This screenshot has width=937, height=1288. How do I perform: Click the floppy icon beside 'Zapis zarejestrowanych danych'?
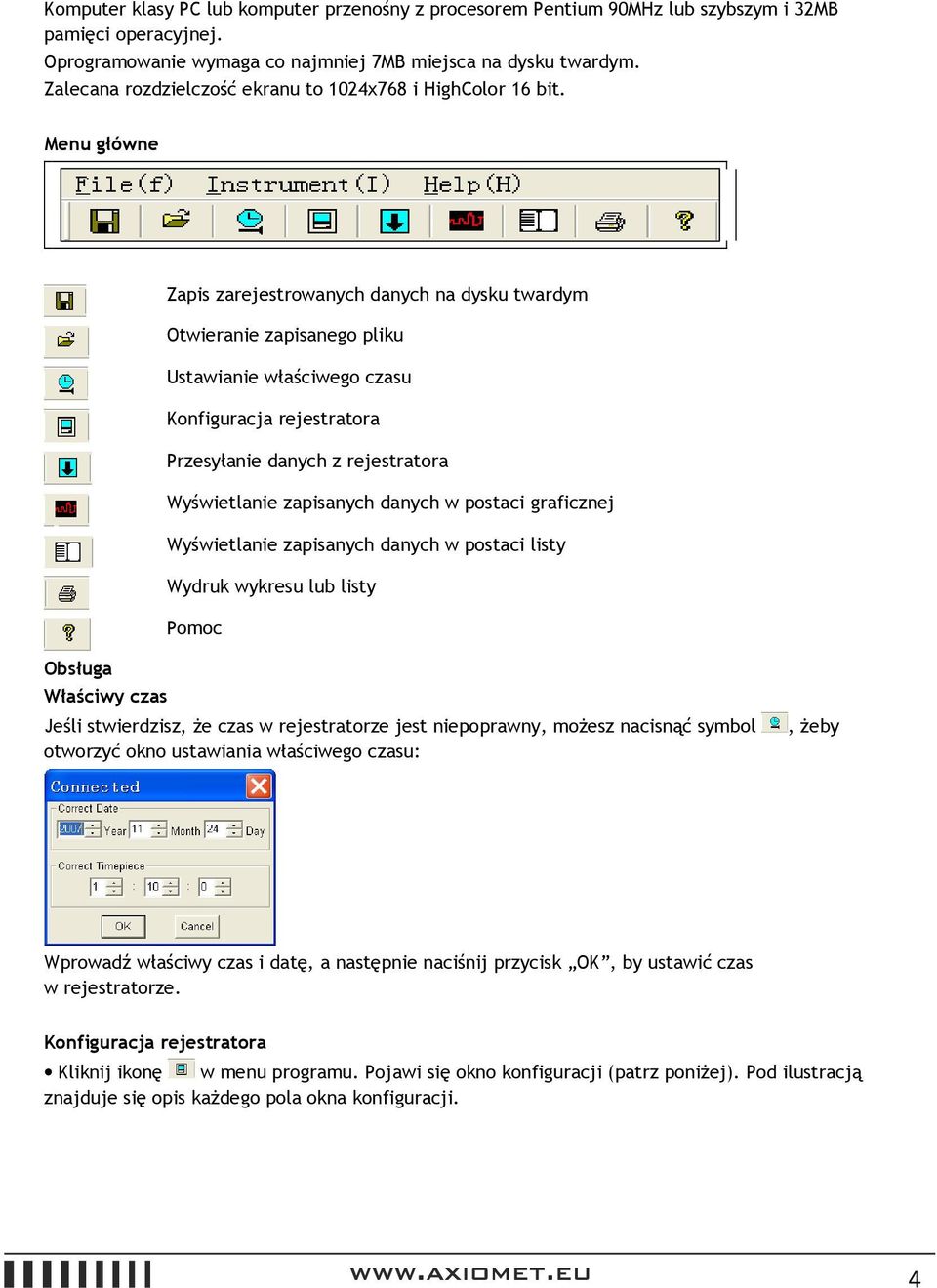click(65, 301)
